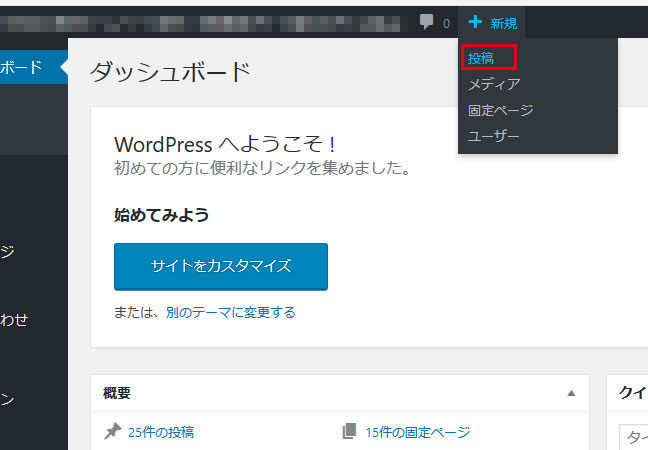
Task: Click the pushpin icon beside 25件の投稿
Action: pyautogui.click(x=112, y=431)
